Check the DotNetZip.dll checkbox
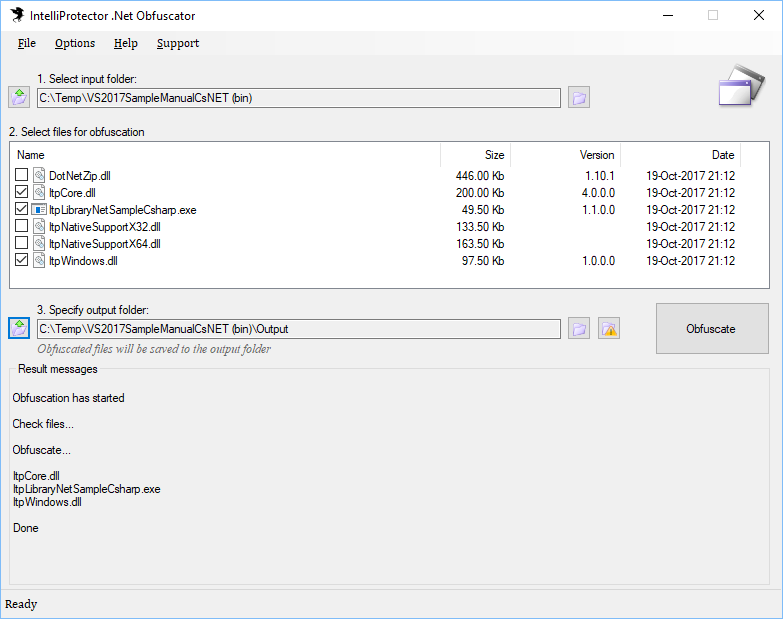 [21, 175]
